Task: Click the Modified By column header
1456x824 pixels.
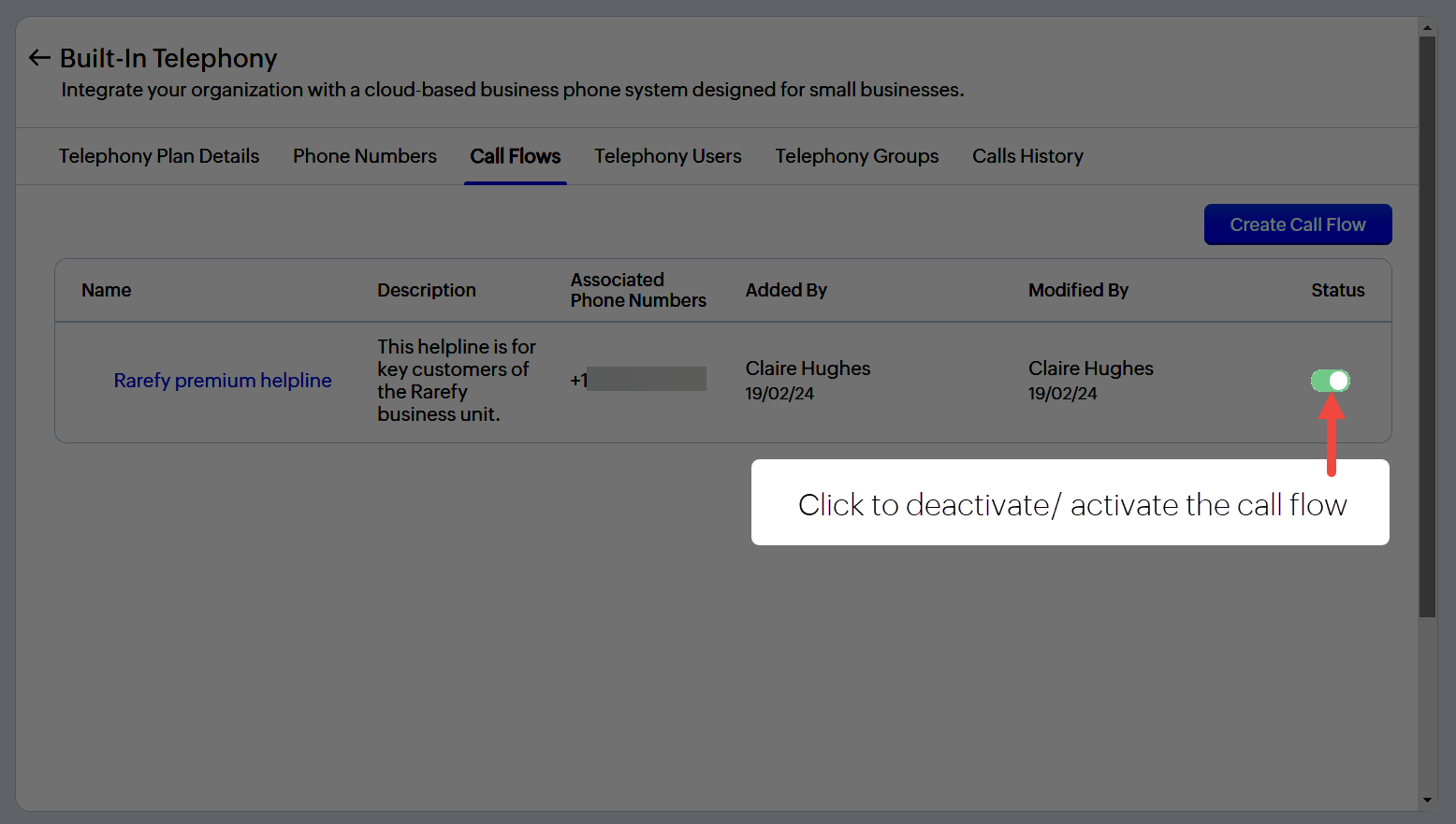Action: 1078,291
